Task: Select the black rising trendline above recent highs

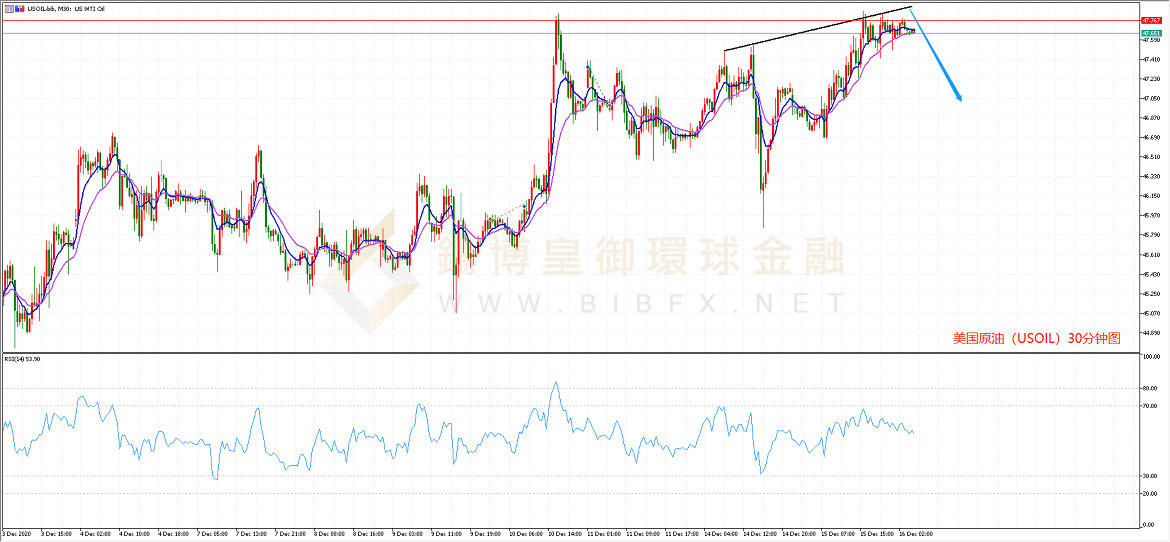Action: pos(817,29)
